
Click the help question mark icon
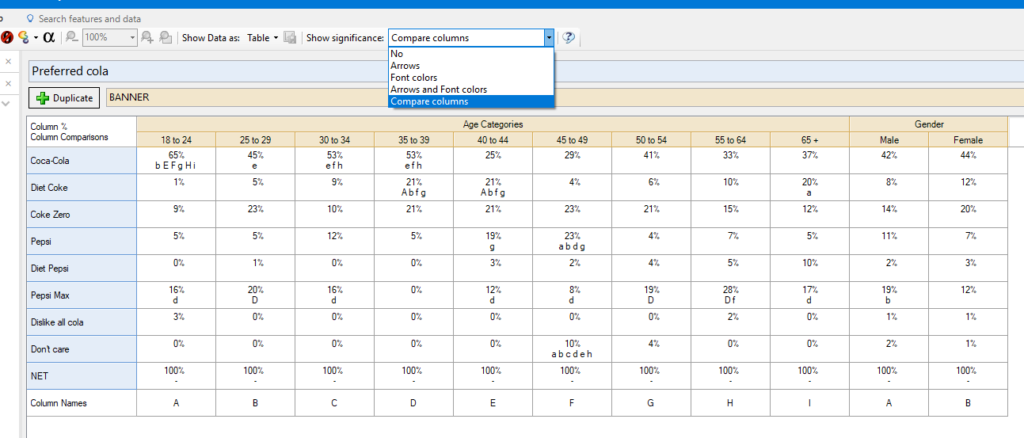point(568,37)
